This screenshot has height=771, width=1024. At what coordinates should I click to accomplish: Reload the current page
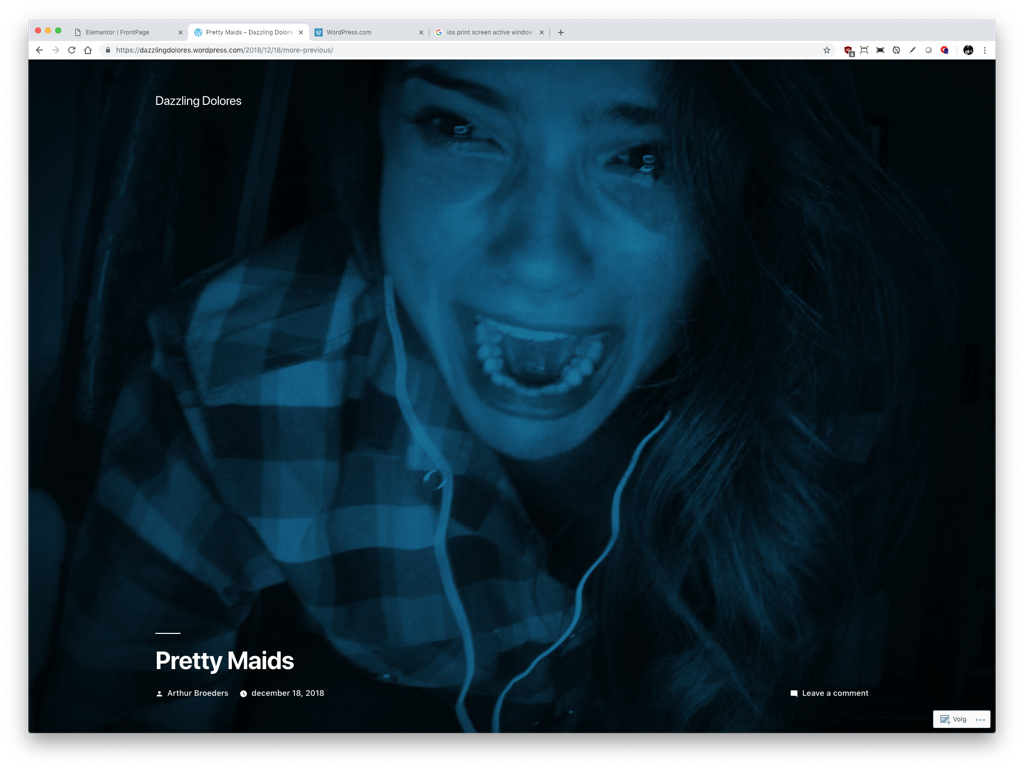72,50
